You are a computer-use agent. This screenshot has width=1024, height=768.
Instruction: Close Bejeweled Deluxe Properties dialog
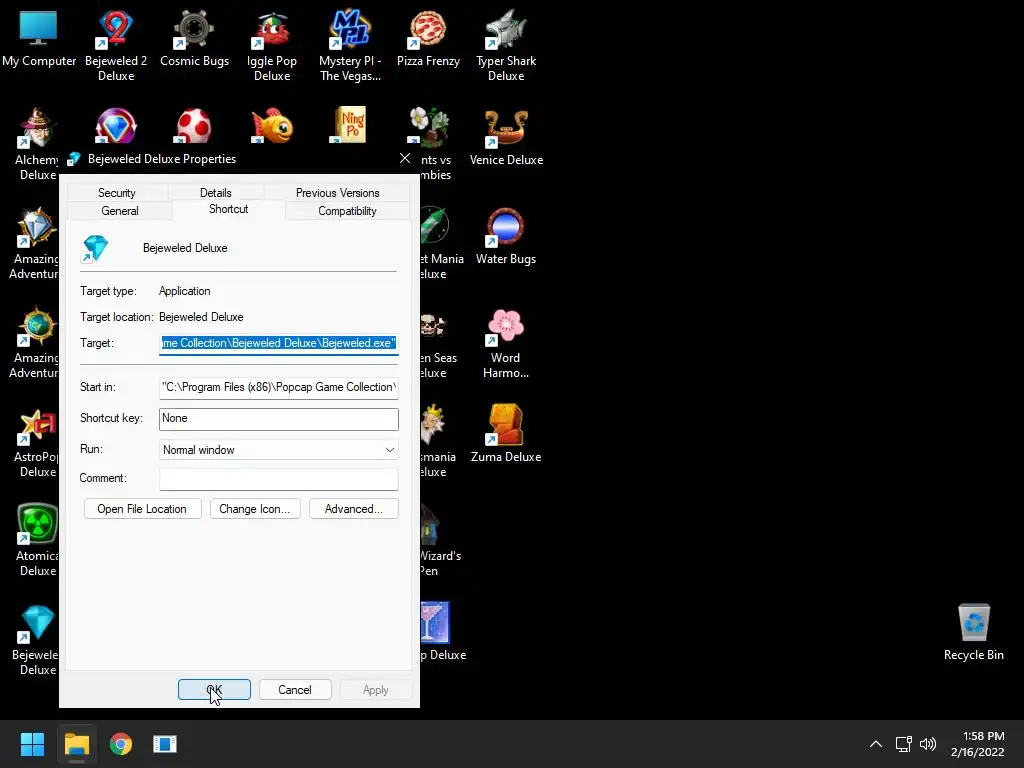[x=405, y=158]
